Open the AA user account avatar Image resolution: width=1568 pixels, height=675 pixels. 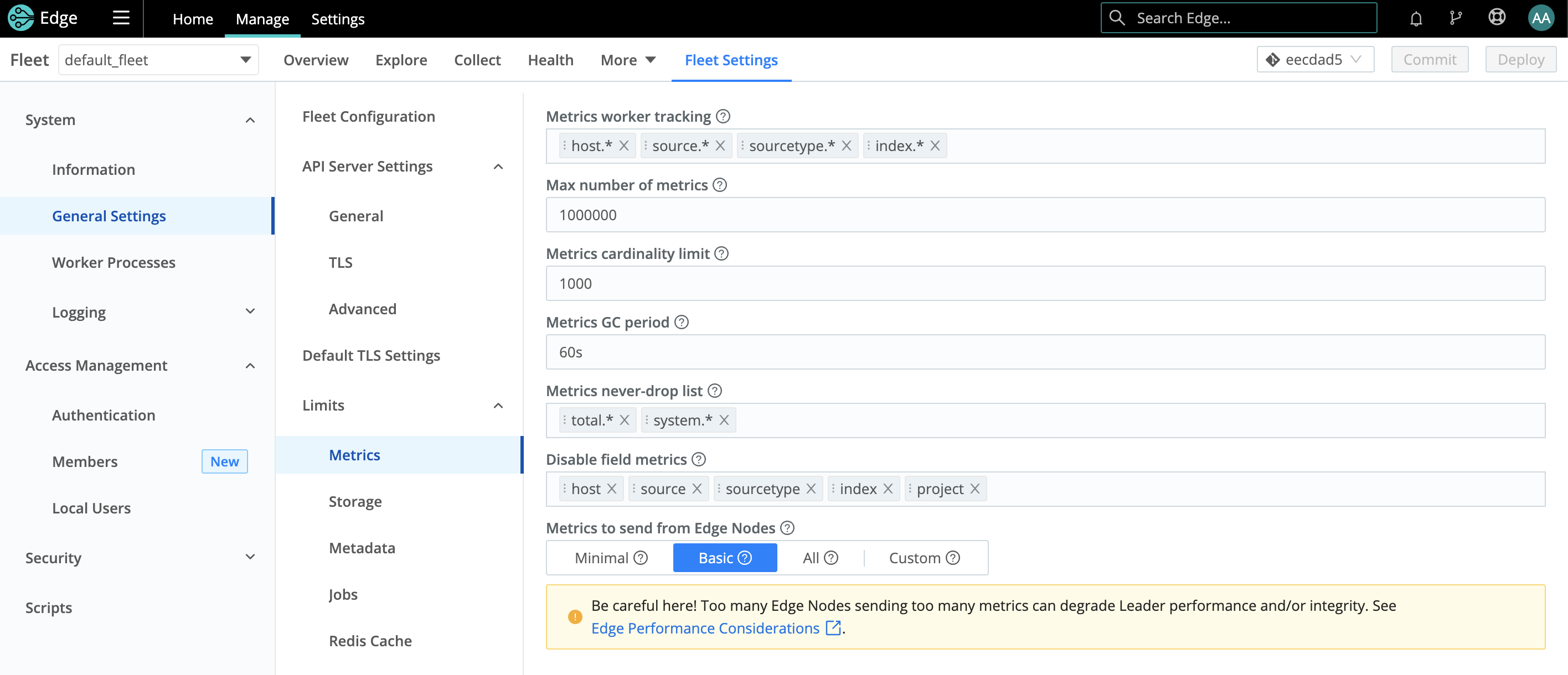(1541, 18)
